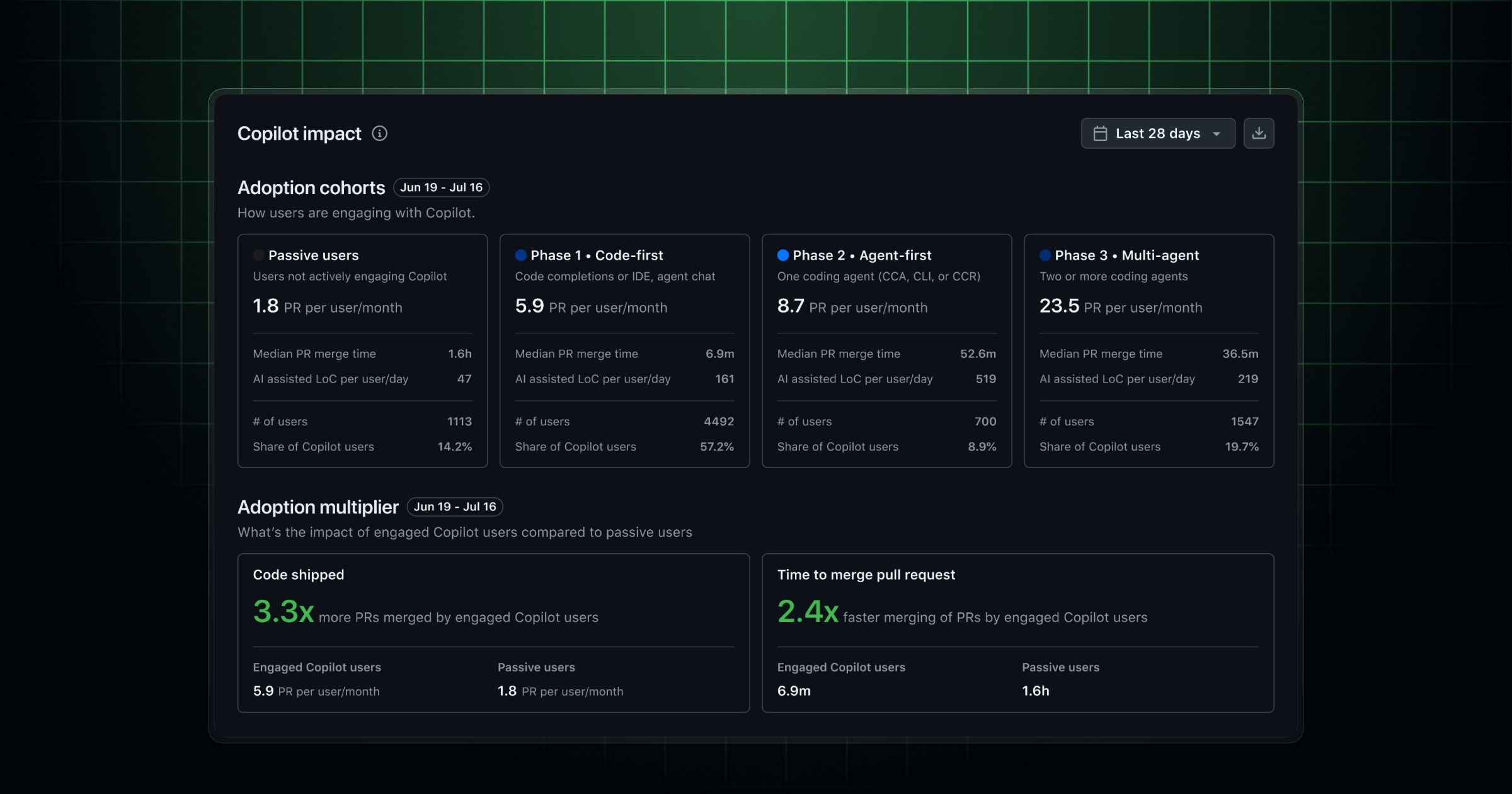Screen dimensions: 1512x794
Task: Click Engaged Copilot users label in Code shipped
Action: pos(317,667)
